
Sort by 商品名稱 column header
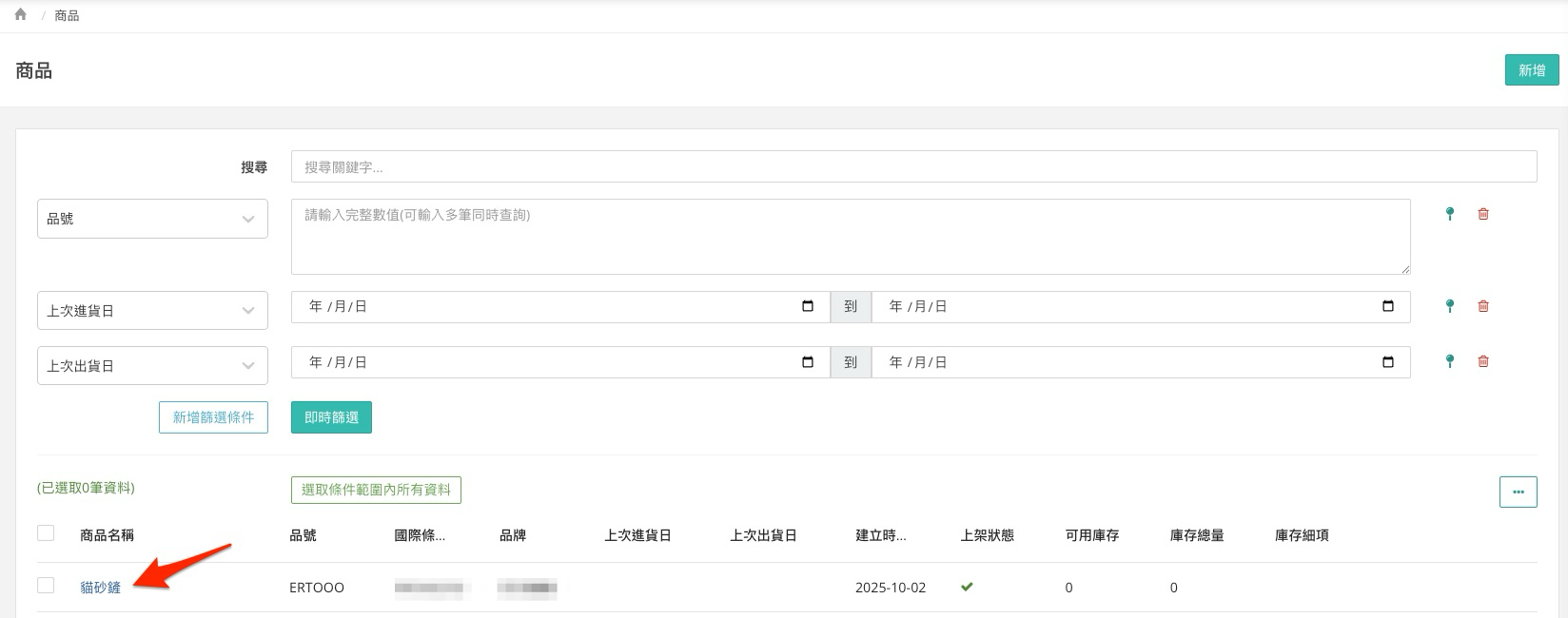point(107,535)
